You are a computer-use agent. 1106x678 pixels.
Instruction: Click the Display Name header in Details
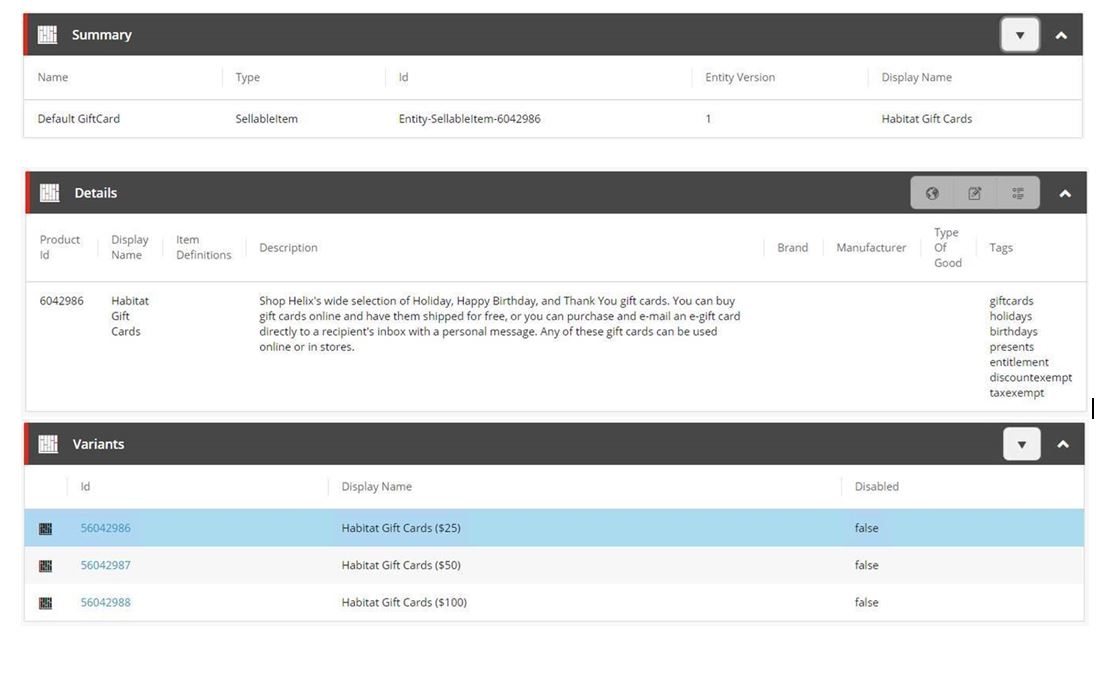130,248
